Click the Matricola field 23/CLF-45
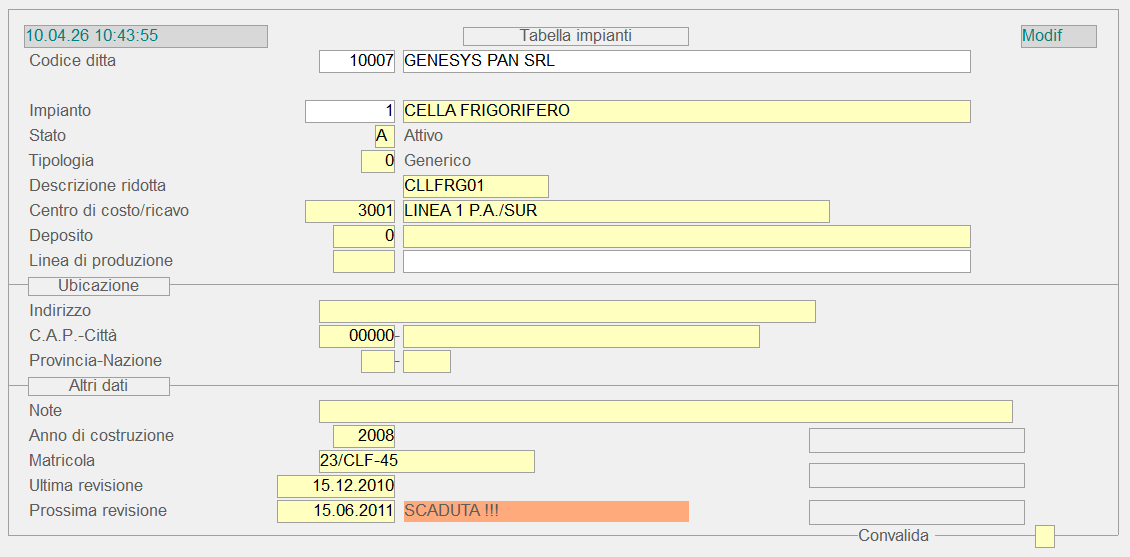This screenshot has width=1130, height=557. coord(427,461)
